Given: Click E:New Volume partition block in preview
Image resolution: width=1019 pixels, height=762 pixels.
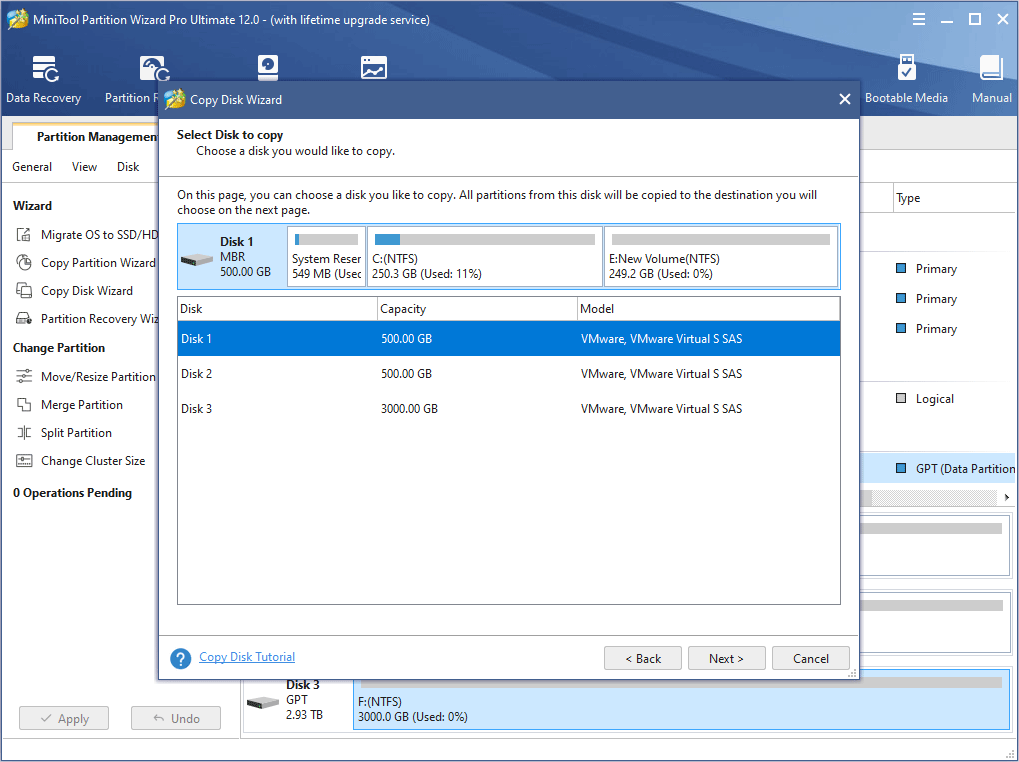Looking at the screenshot, I should (721, 256).
